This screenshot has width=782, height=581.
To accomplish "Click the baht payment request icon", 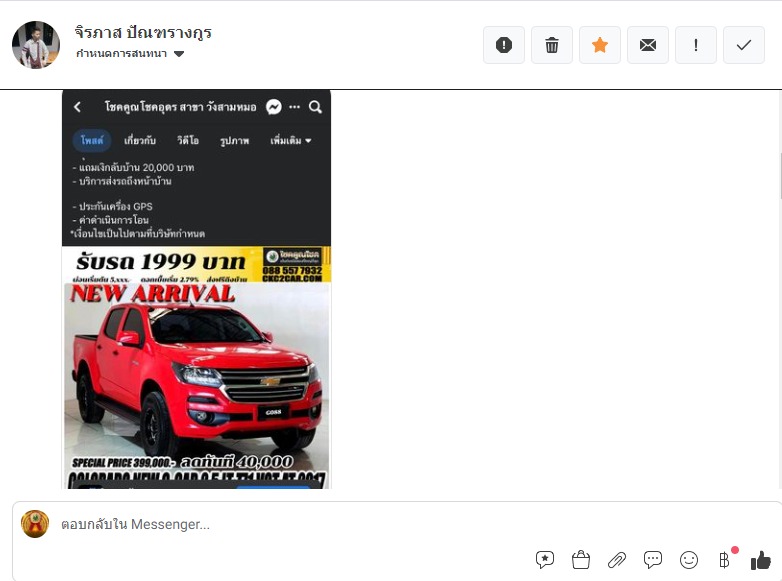I will point(725,560).
